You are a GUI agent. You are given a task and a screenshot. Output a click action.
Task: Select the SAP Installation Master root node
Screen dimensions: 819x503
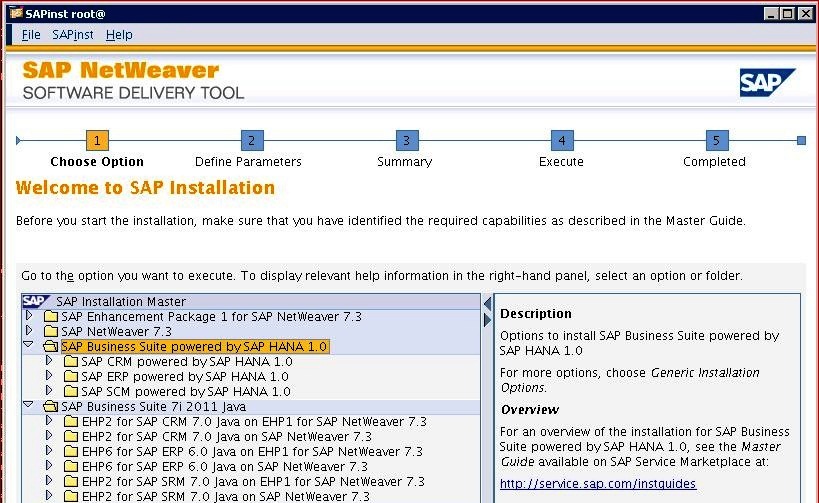tap(121, 302)
